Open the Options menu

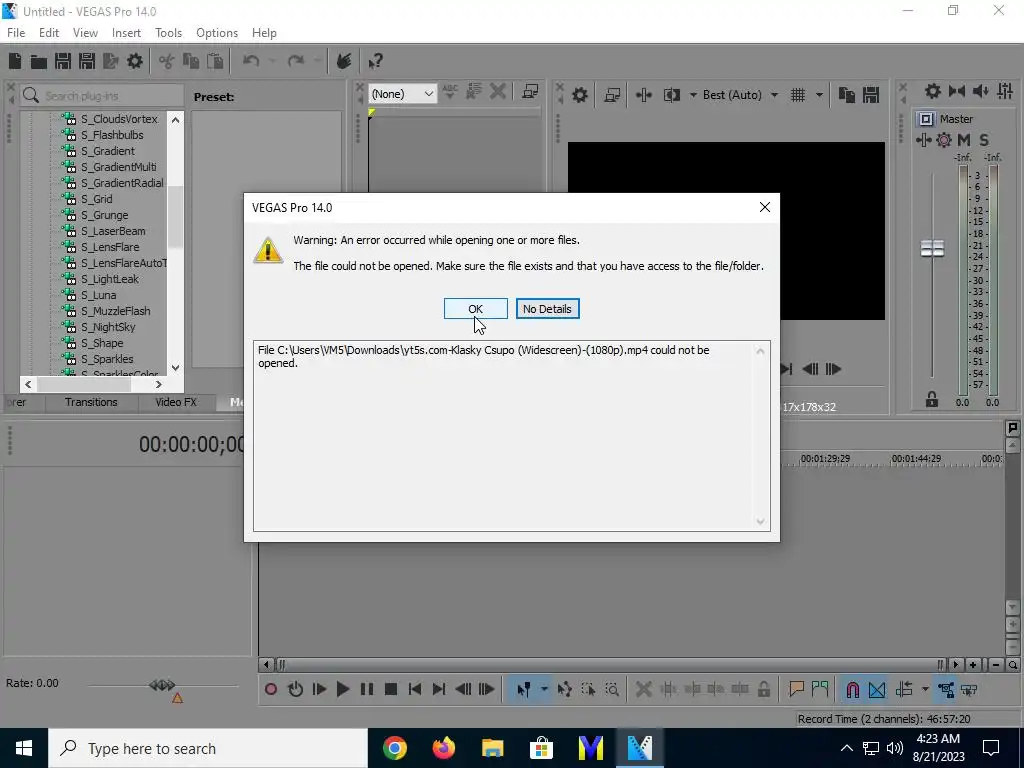(217, 33)
